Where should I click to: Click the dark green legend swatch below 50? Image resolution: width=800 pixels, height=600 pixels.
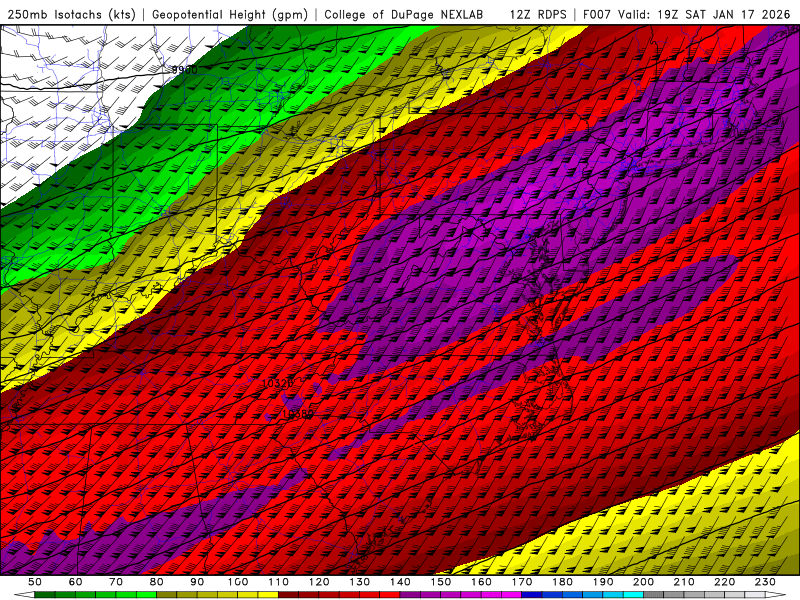45,595
